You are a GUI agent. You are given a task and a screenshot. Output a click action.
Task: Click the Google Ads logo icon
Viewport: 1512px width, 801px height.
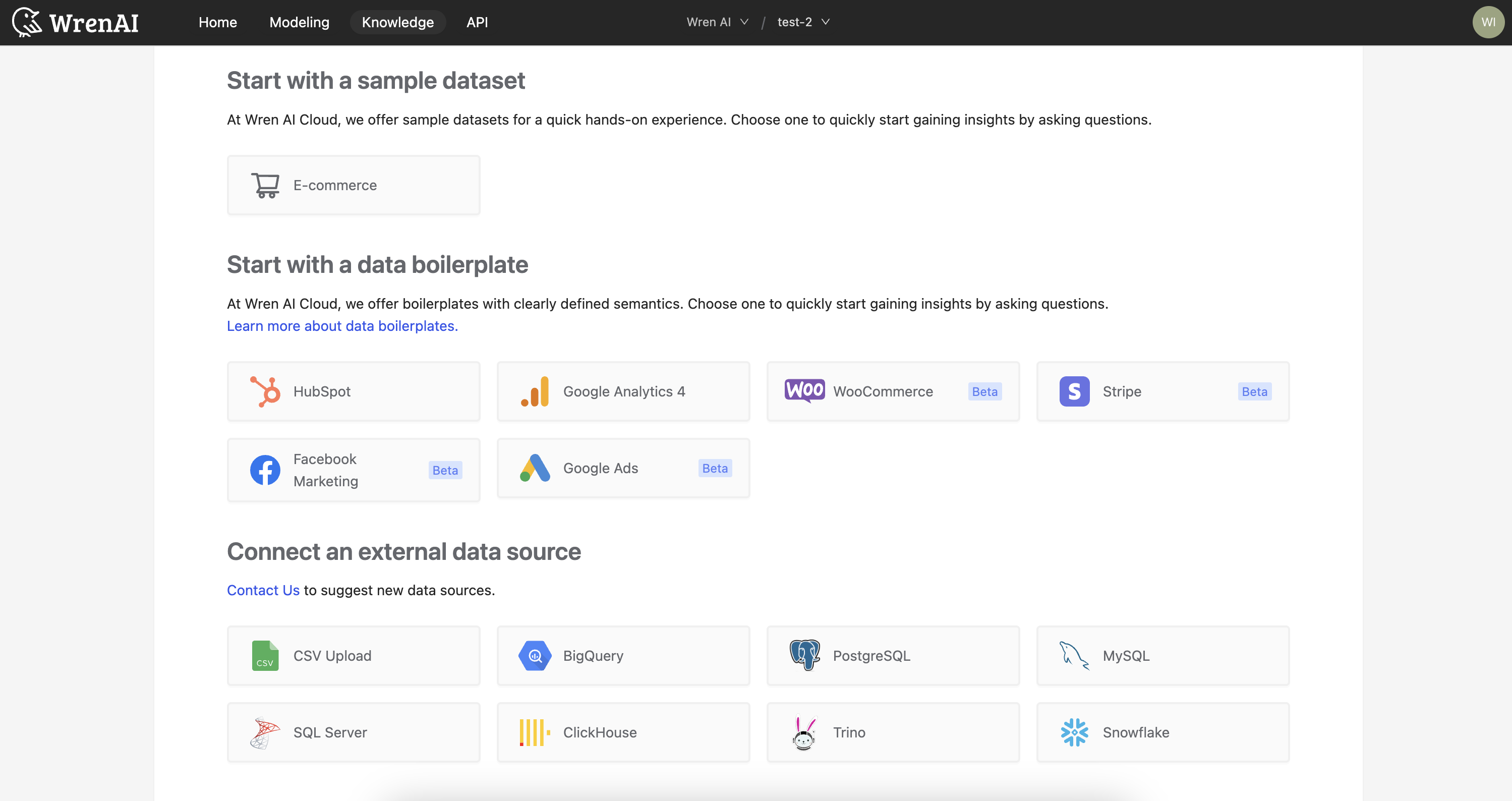tap(535, 468)
